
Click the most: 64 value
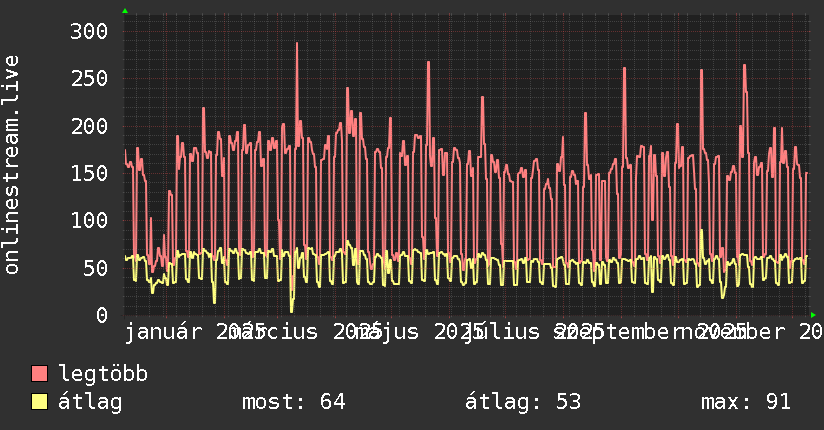pyautogui.click(x=294, y=402)
